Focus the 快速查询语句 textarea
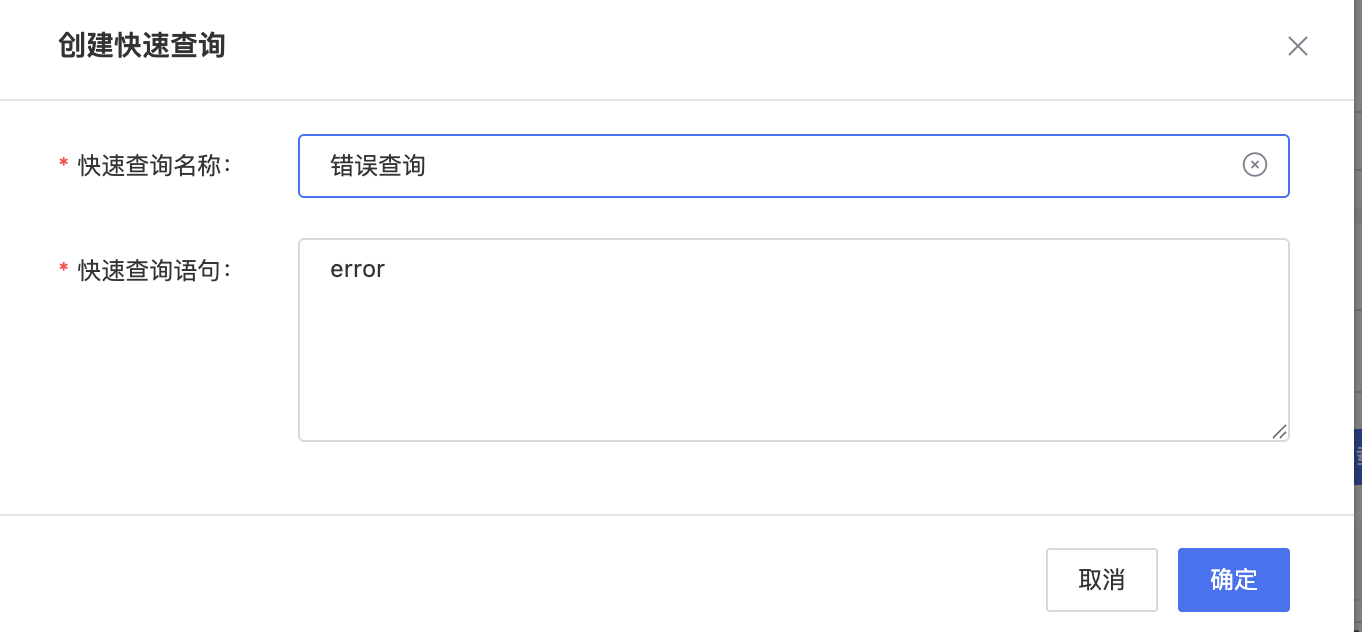The width and height of the screenshot is (1362, 632). [x=793, y=340]
